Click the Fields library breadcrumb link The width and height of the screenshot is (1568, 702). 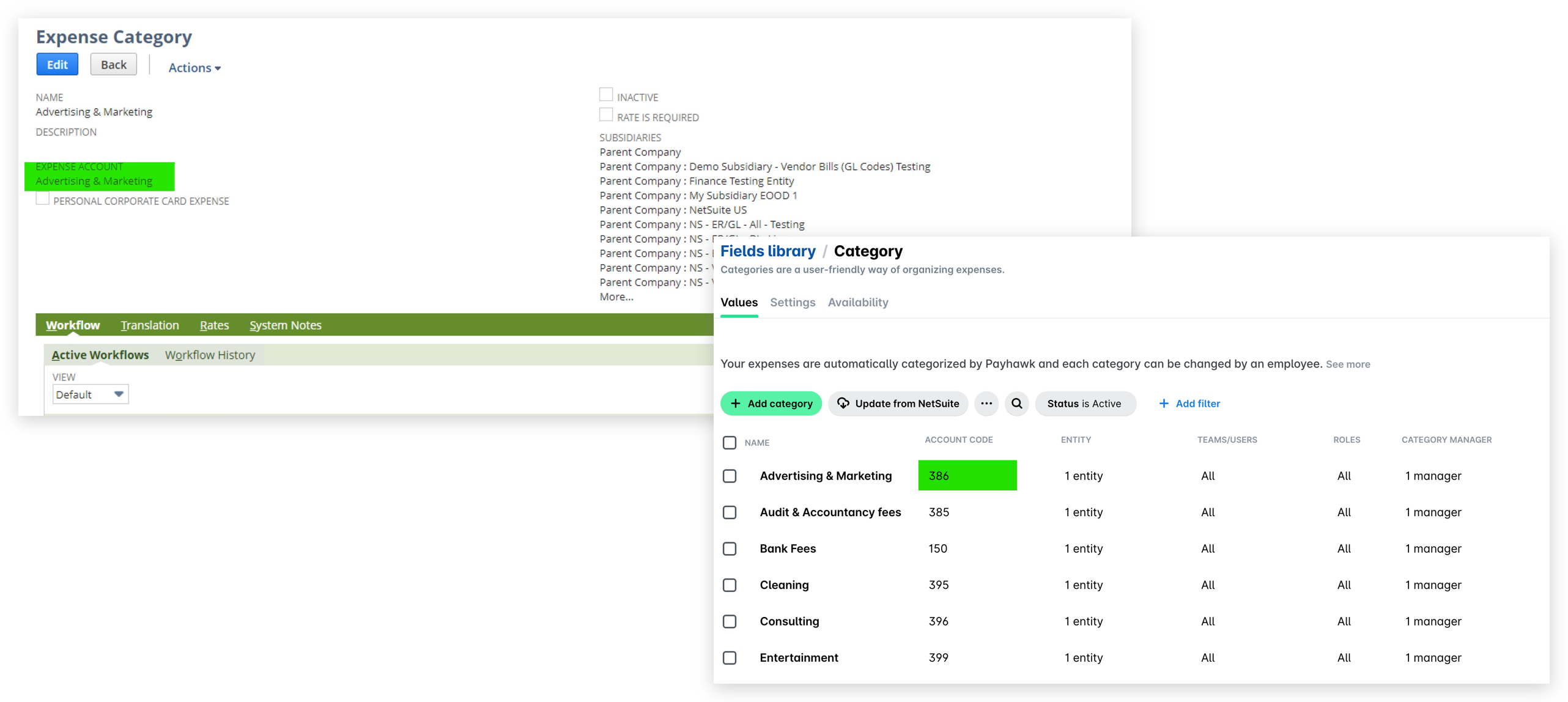(x=767, y=251)
